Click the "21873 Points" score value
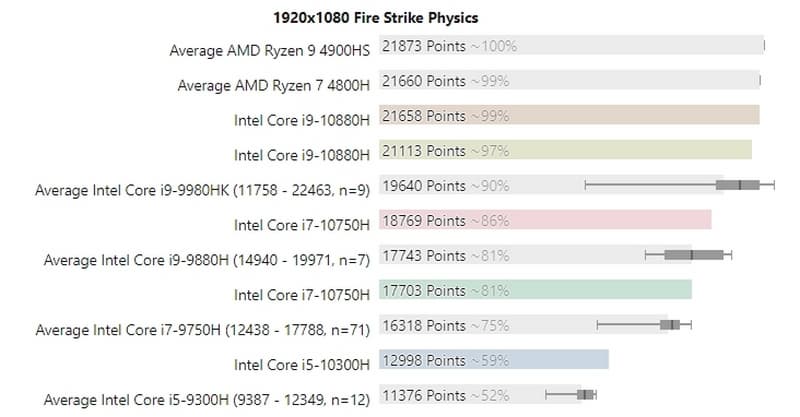 point(424,45)
